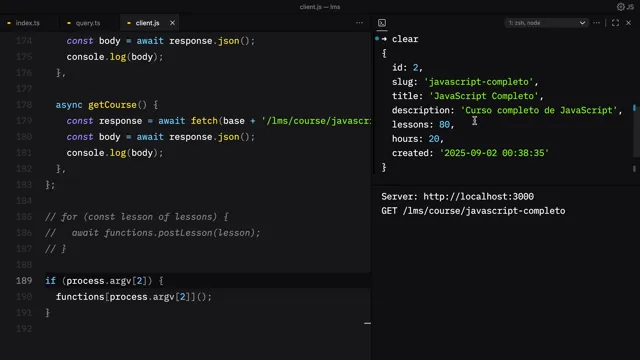Maximize the terminal panel
Viewport: 640px width, 360px height.
[x=615, y=23]
